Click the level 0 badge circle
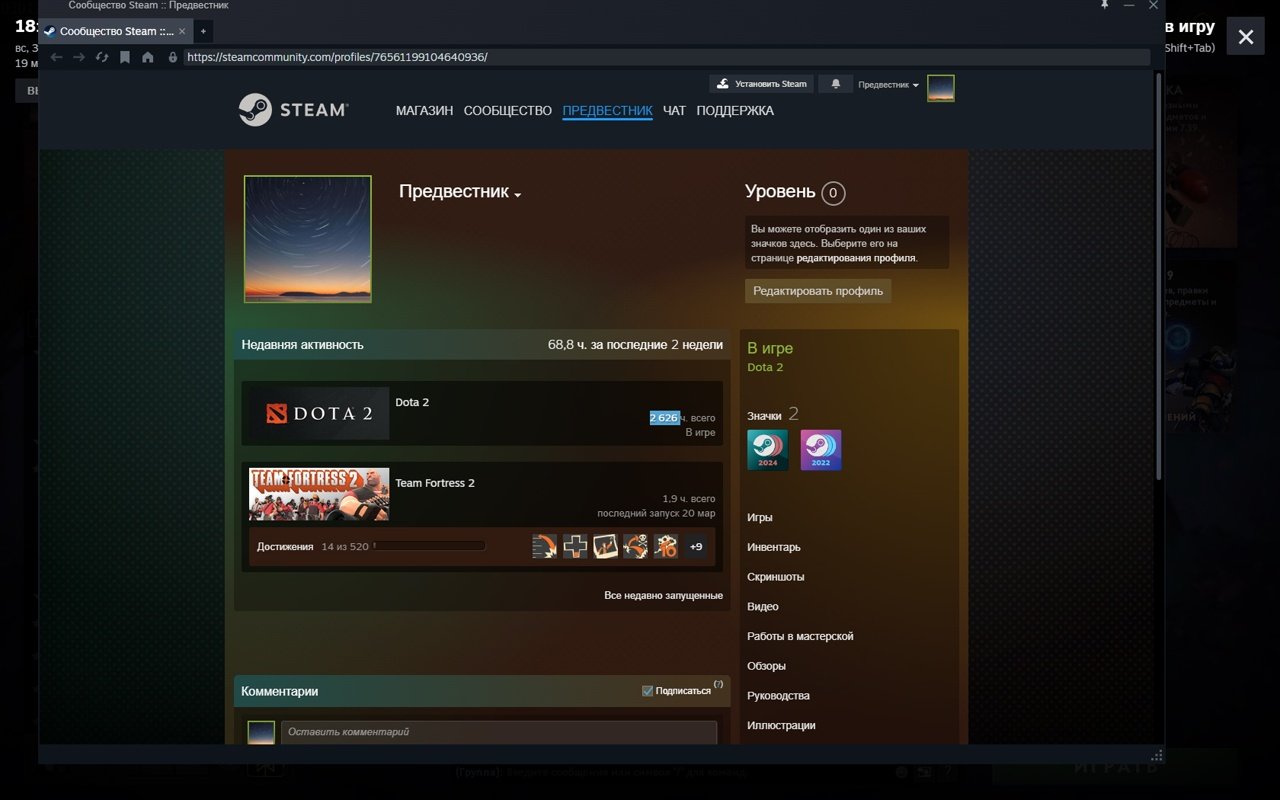Viewport: 1280px width, 800px height. pos(833,193)
